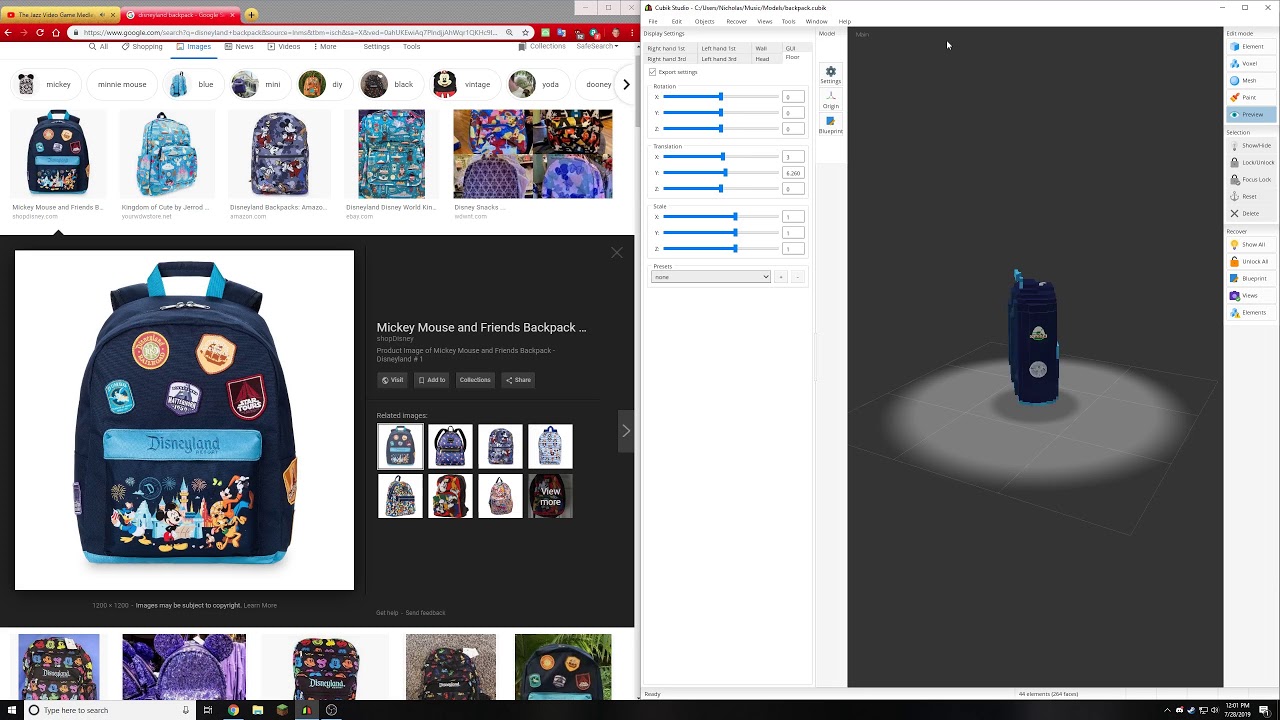The image size is (1280, 720).
Task: Click Show All in Recover panel
Action: click(1251, 245)
